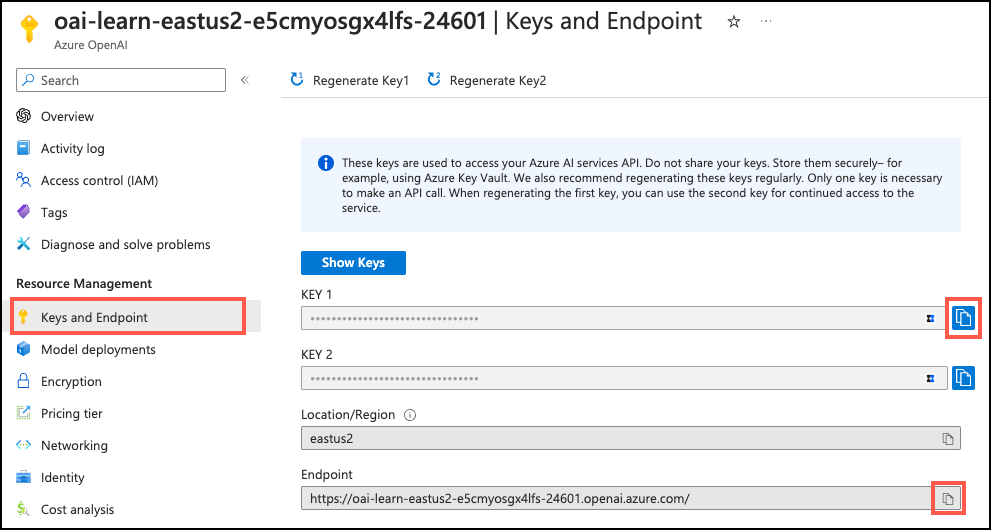The width and height of the screenshot is (991, 530).
Task: Click the Cost analysis dollar icon
Action: coord(24,509)
